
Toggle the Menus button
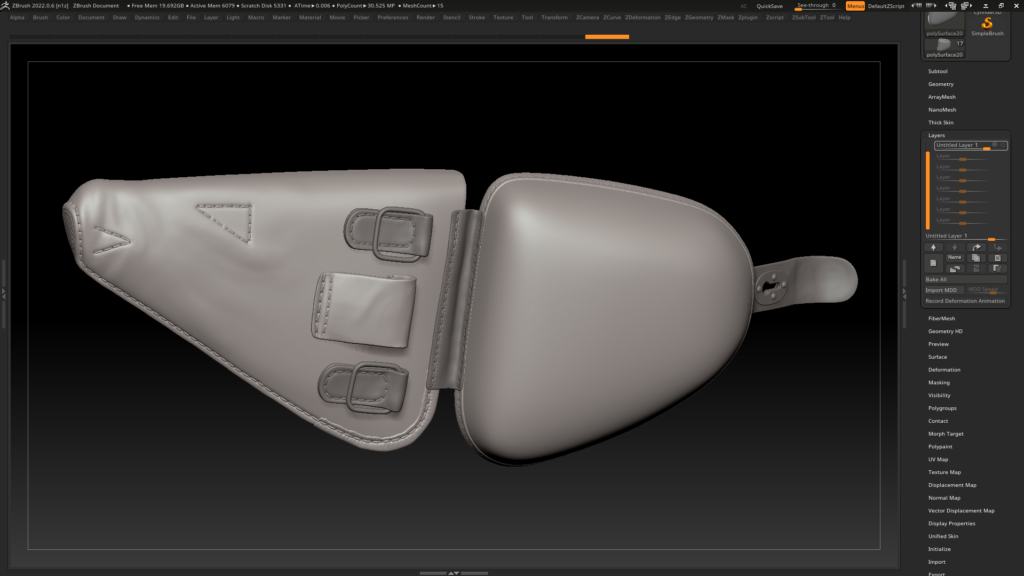(855, 6)
